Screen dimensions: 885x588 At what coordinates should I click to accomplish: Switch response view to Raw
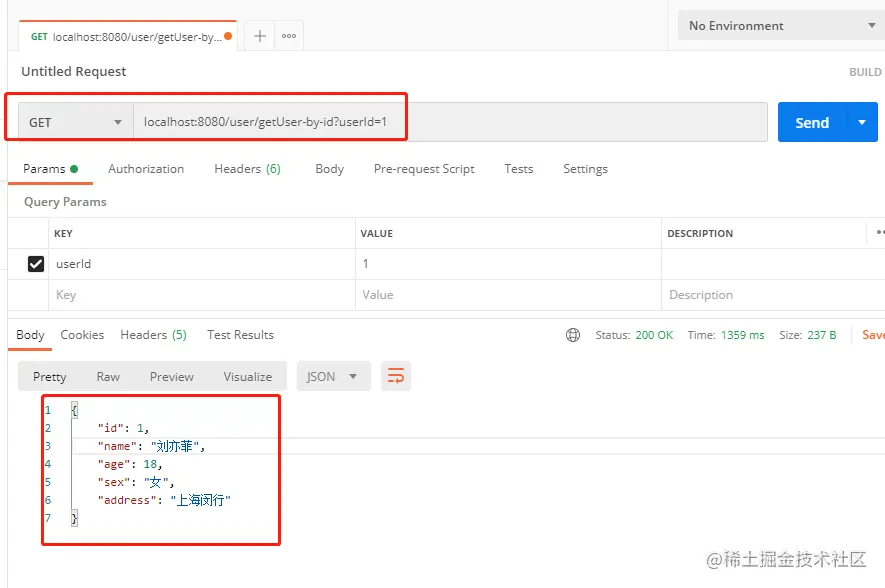pos(108,376)
